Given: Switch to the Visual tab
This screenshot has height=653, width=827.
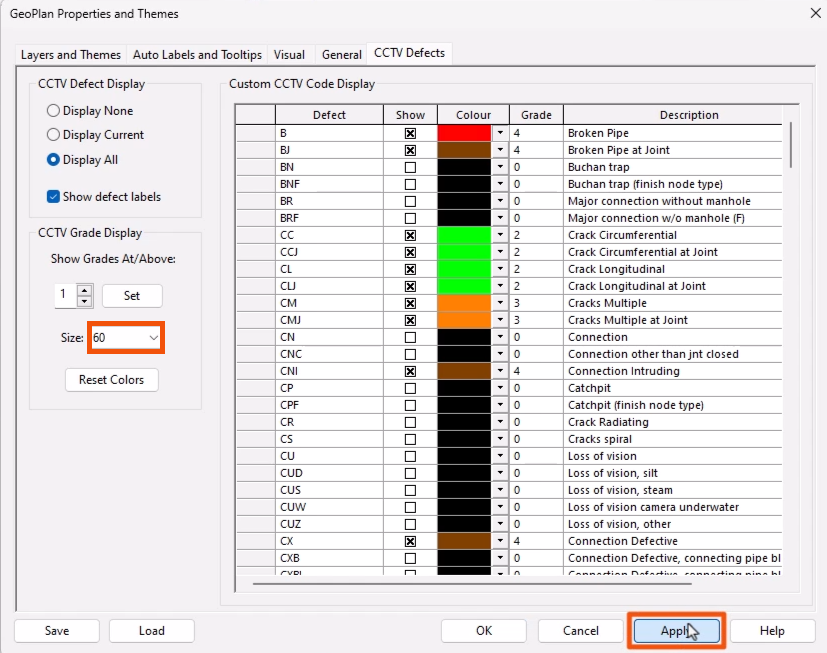Looking at the screenshot, I should (x=289, y=55).
